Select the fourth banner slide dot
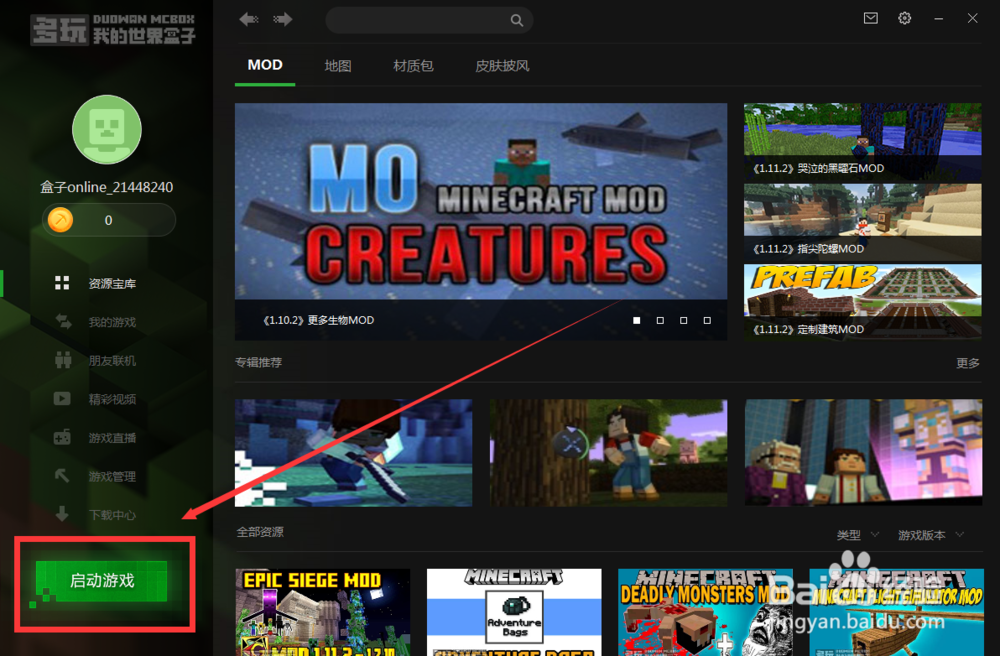The width and height of the screenshot is (1000, 656). [x=707, y=320]
